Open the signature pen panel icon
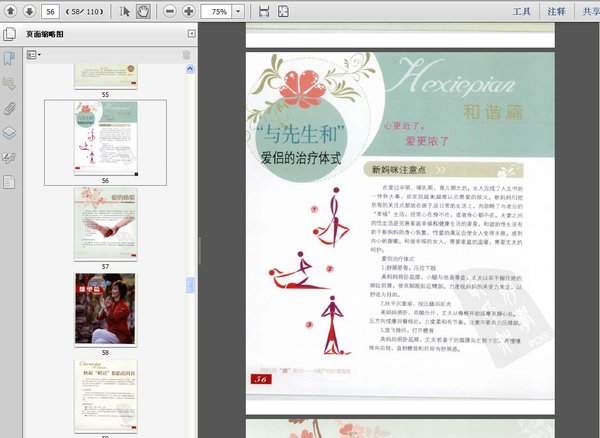The width and height of the screenshot is (600, 438). [x=9, y=158]
